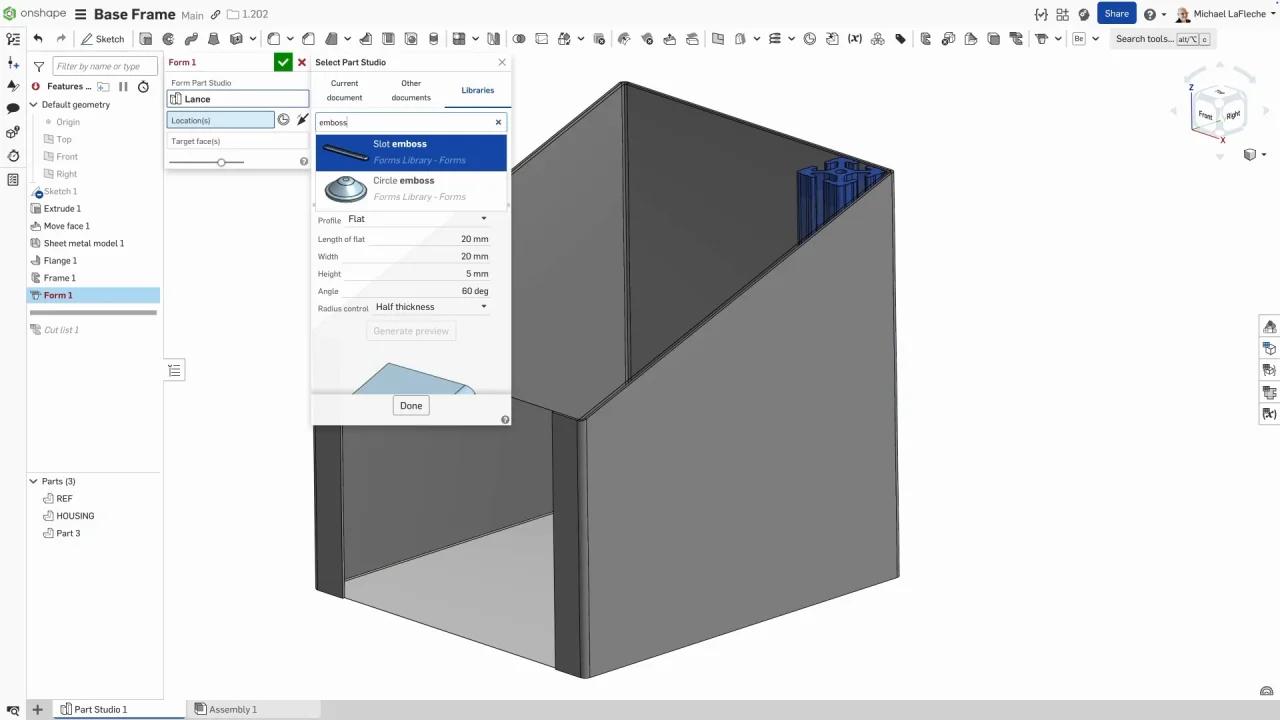Select the Extrude tool icon

(x=146, y=39)
